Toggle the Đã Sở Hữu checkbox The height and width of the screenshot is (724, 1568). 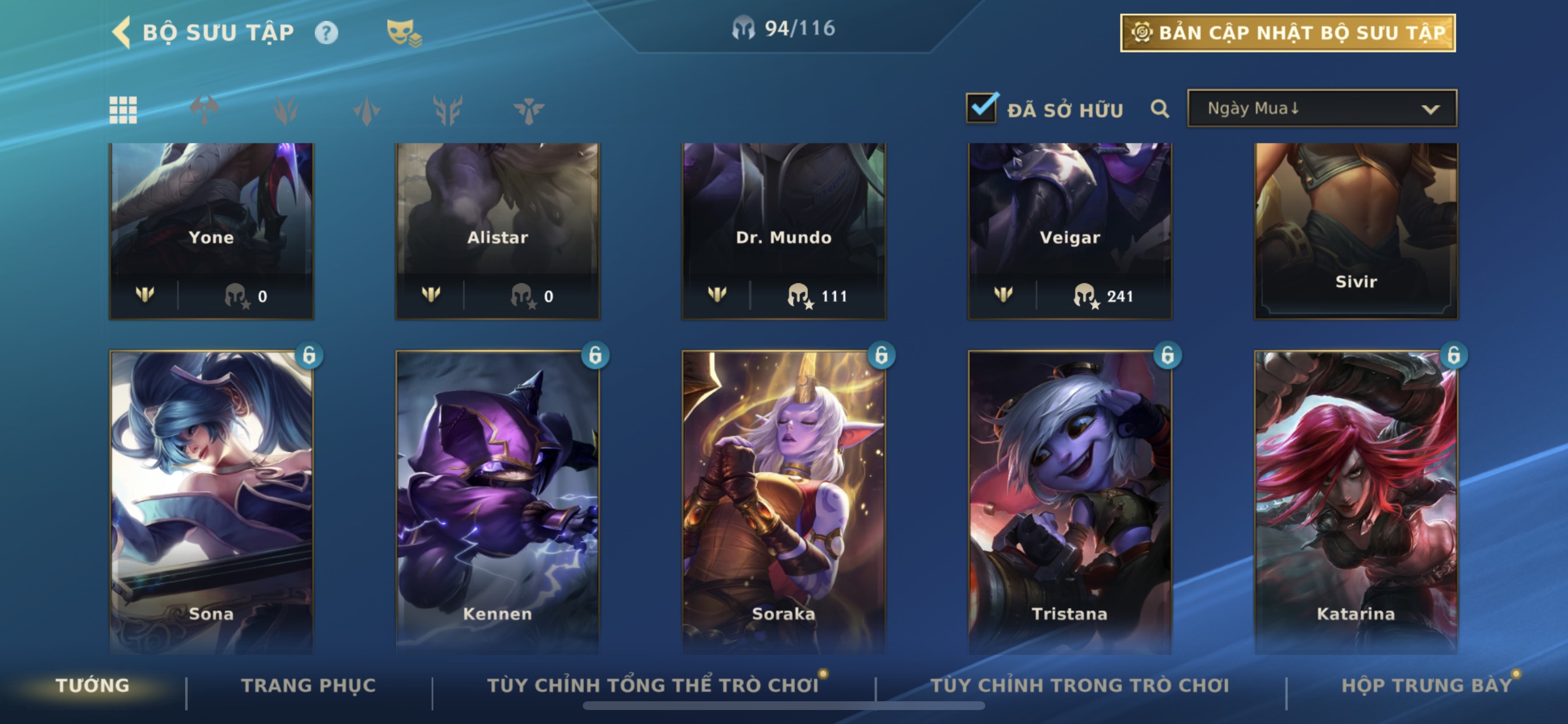click(x=981, y=108)
